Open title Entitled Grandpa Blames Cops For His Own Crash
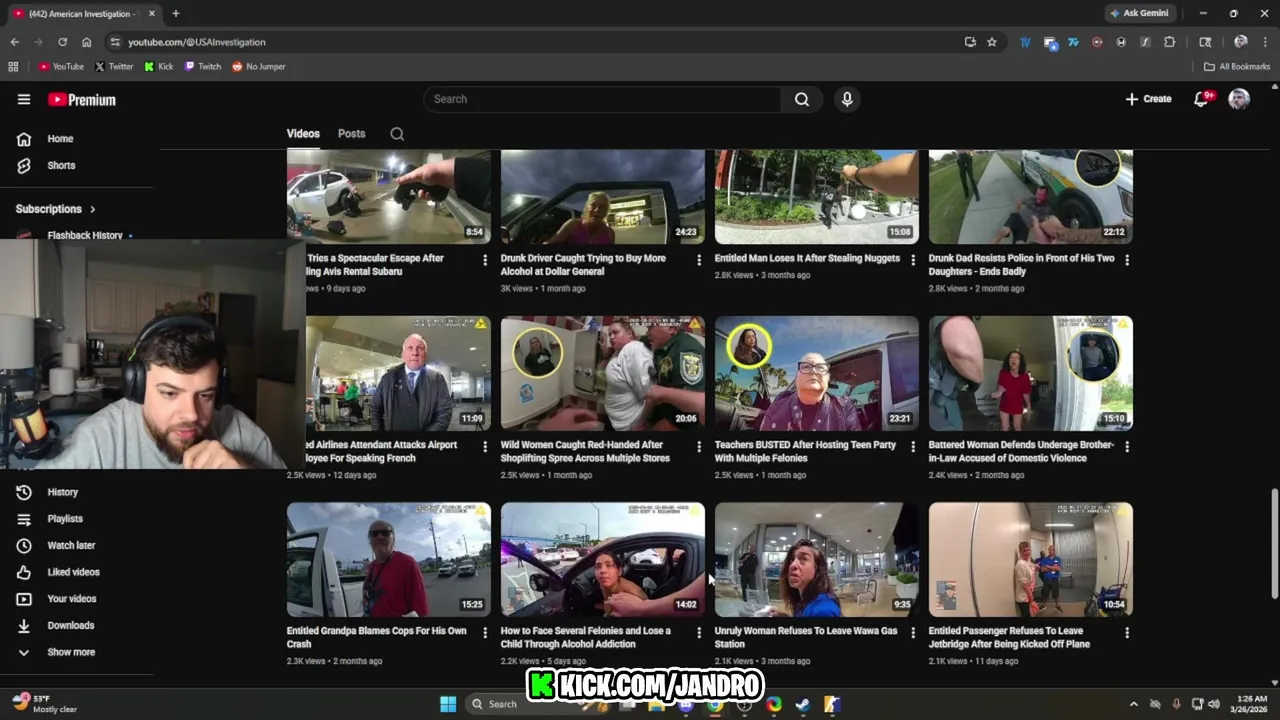Image resolution: width=1280 pixels, height=720 pixels. tap(377, 637)
